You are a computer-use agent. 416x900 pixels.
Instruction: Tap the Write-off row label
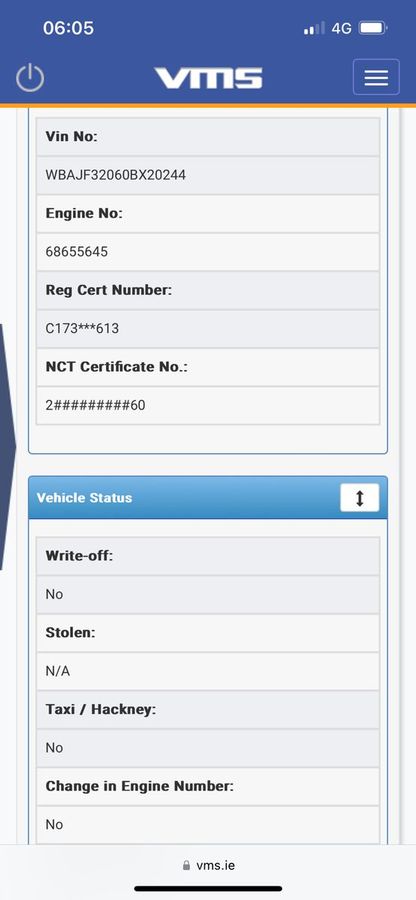click(208, 556)
